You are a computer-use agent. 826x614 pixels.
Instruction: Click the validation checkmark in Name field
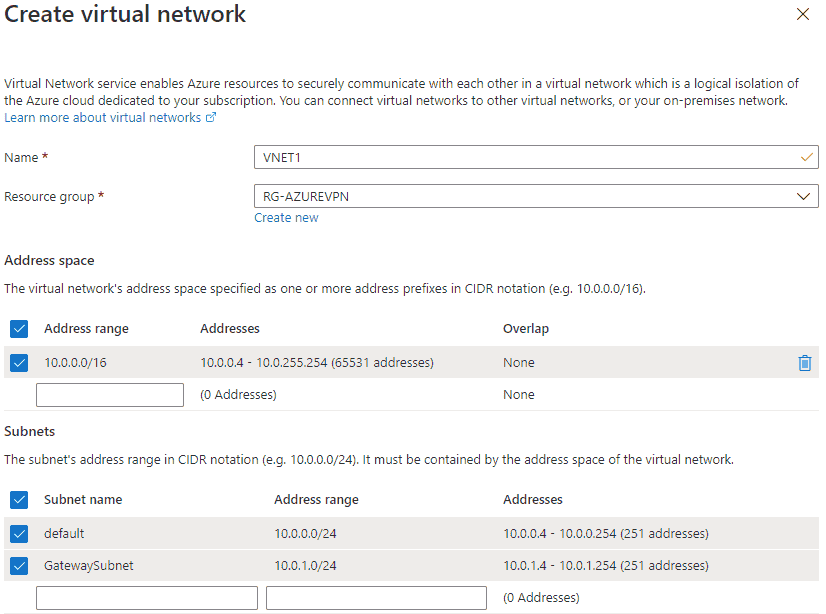click(x=807, y=157)
